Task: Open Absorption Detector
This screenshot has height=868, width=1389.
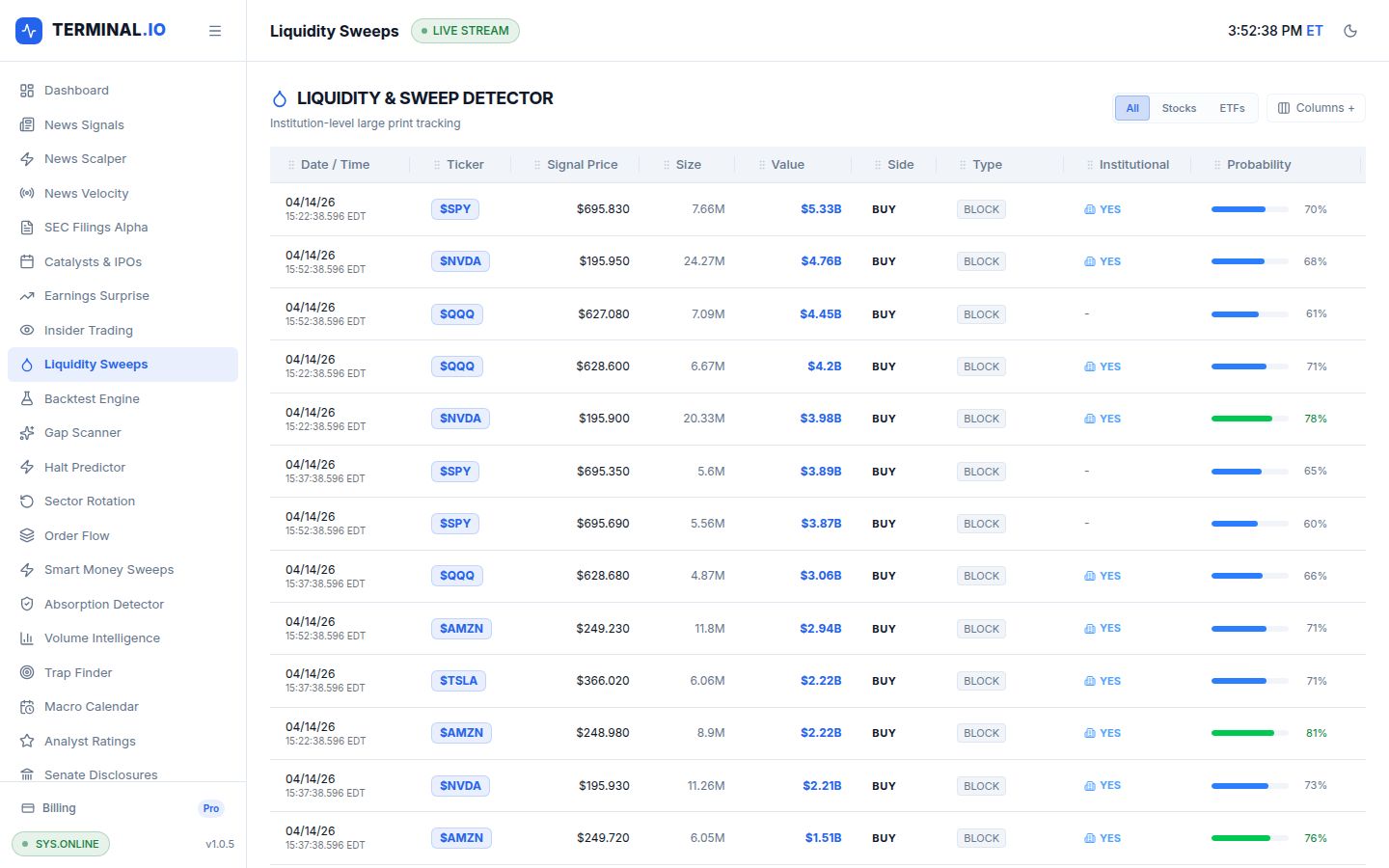Action: (123, 604)
